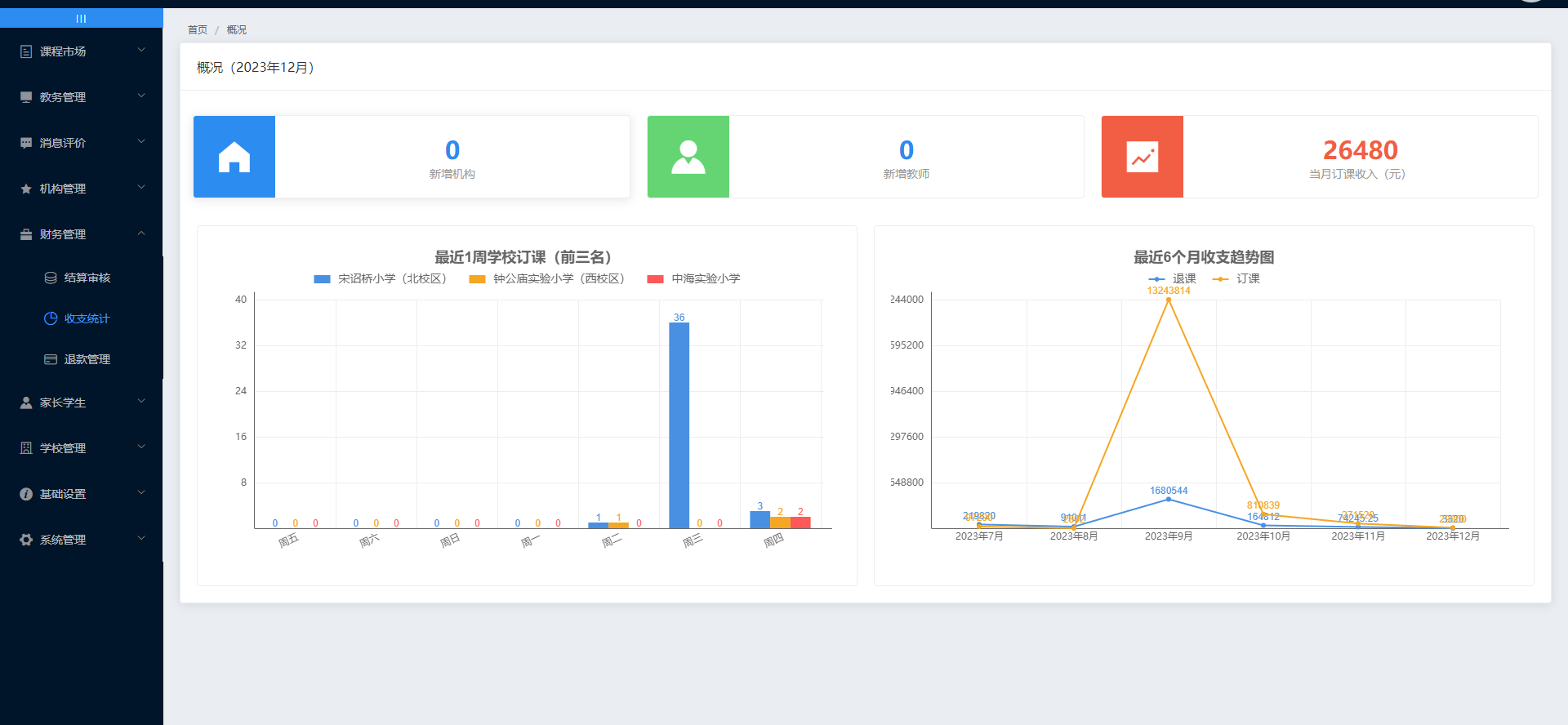
Task: Click the 结算审核 database icon
Action: pos(51,278)
